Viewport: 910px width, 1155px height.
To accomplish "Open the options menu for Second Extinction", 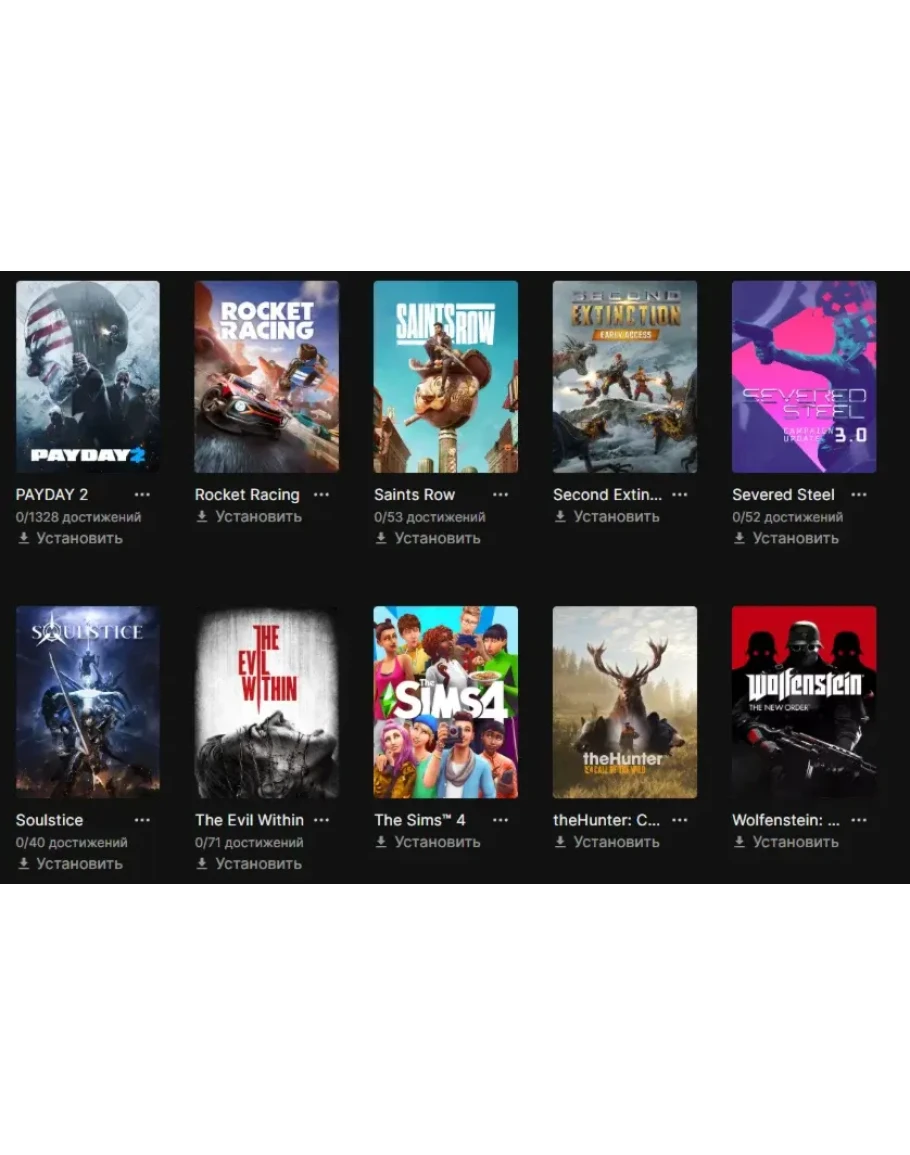I will coord(679,494).
